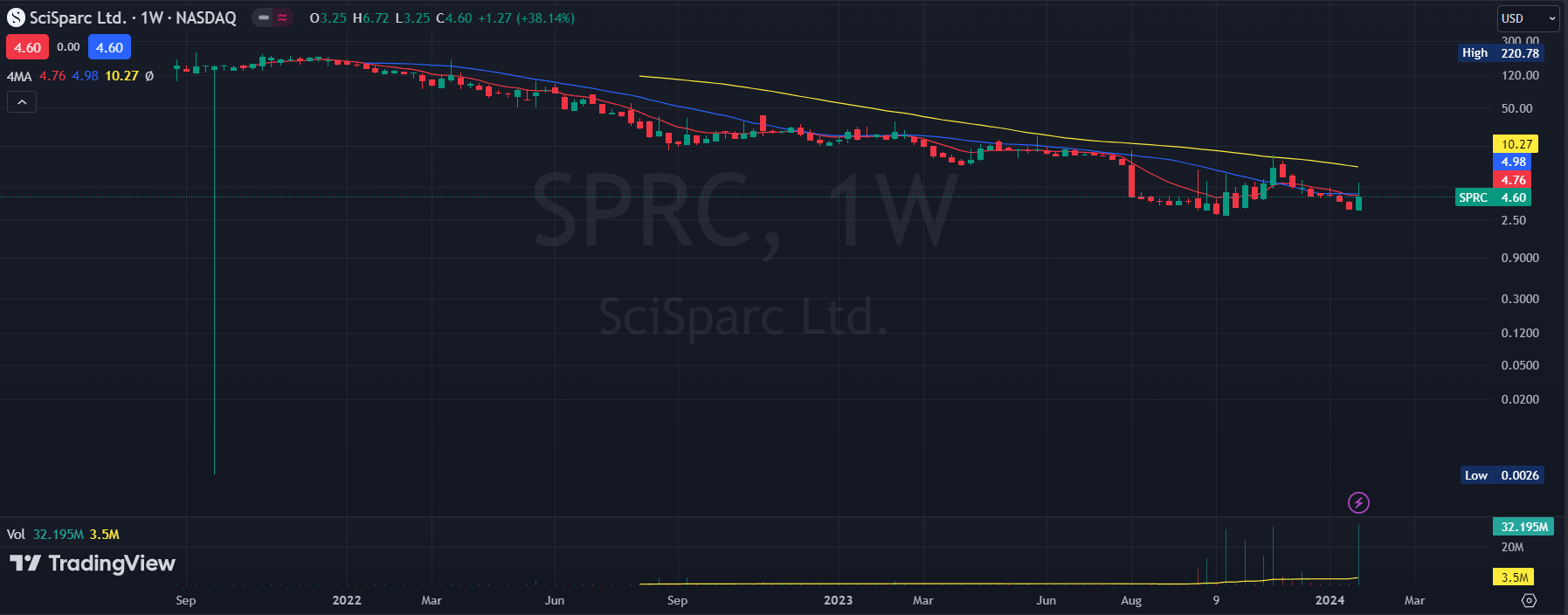
Task: Click blue 4.98 price-axis label
Action: [1513, 162]
